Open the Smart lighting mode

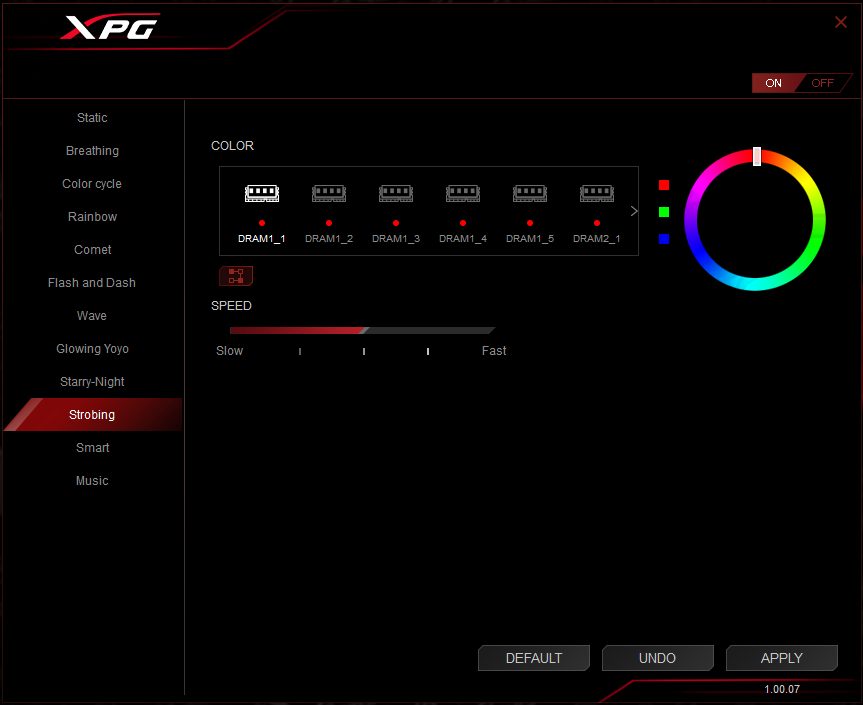92,448
